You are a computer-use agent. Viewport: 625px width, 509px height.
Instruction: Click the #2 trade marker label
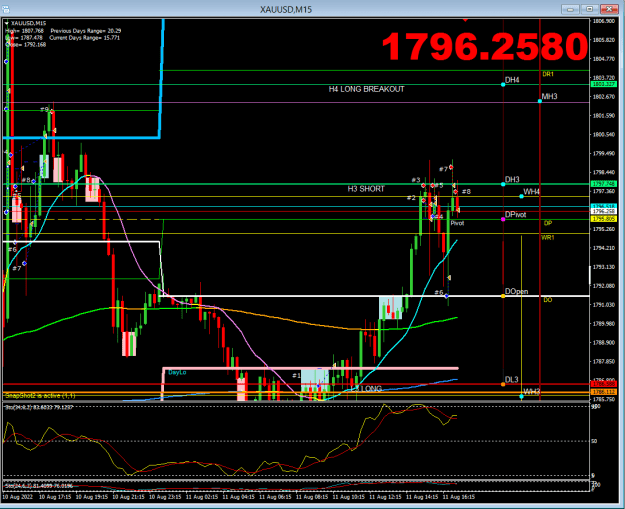point(411,198)
